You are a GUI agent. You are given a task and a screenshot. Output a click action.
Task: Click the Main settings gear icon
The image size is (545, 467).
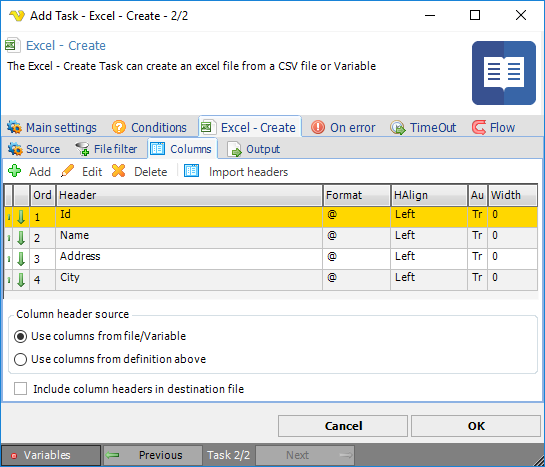14,128
